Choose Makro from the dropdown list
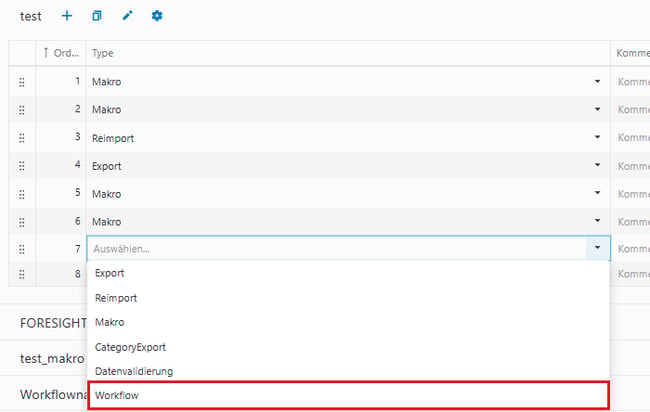This screenshot has width=650, height=412. pyautogui.click(x=348, y=322)
